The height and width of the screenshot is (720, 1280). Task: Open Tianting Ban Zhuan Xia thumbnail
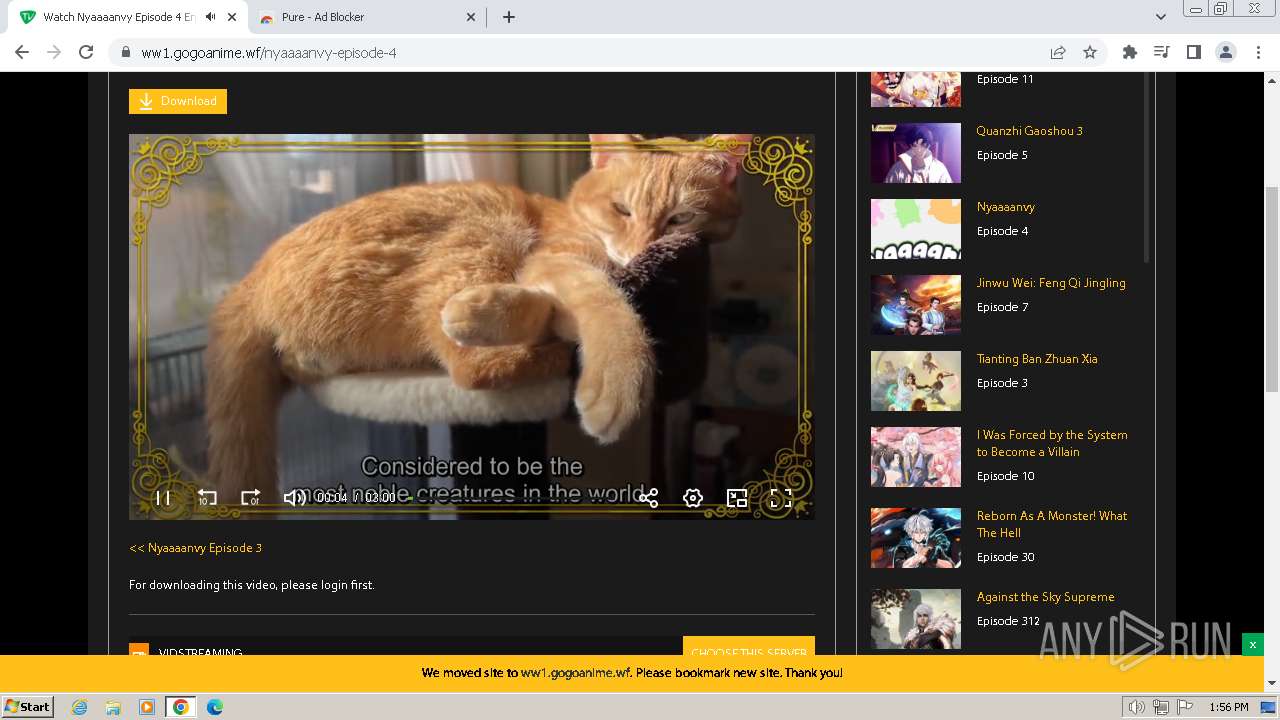(x=916, y=381)
